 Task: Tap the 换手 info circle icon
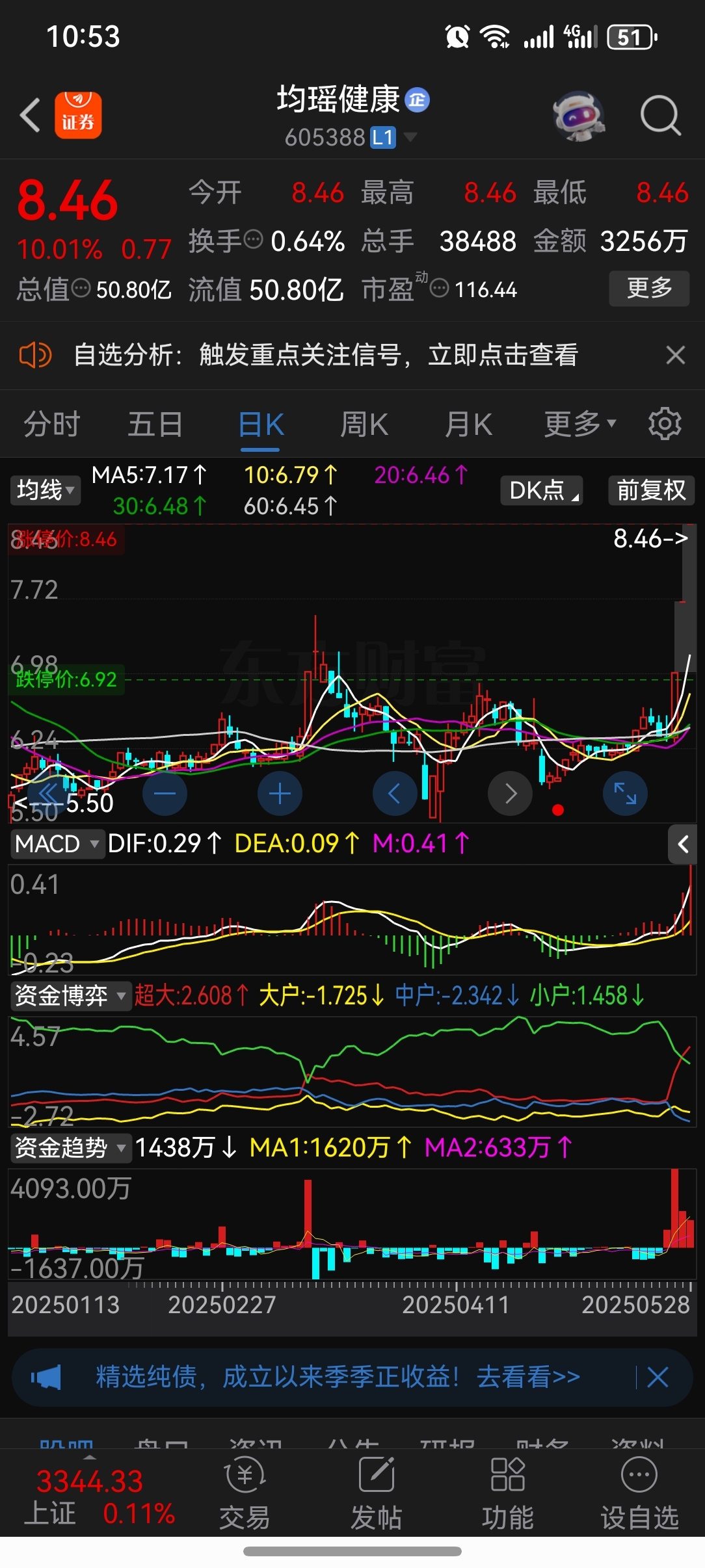click(x=253, y=239)
